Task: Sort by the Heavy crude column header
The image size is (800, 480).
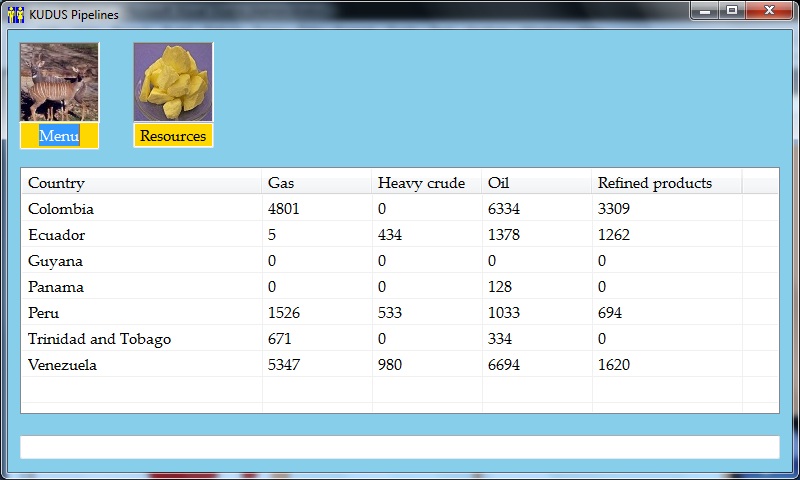Action: click(427, 183)
